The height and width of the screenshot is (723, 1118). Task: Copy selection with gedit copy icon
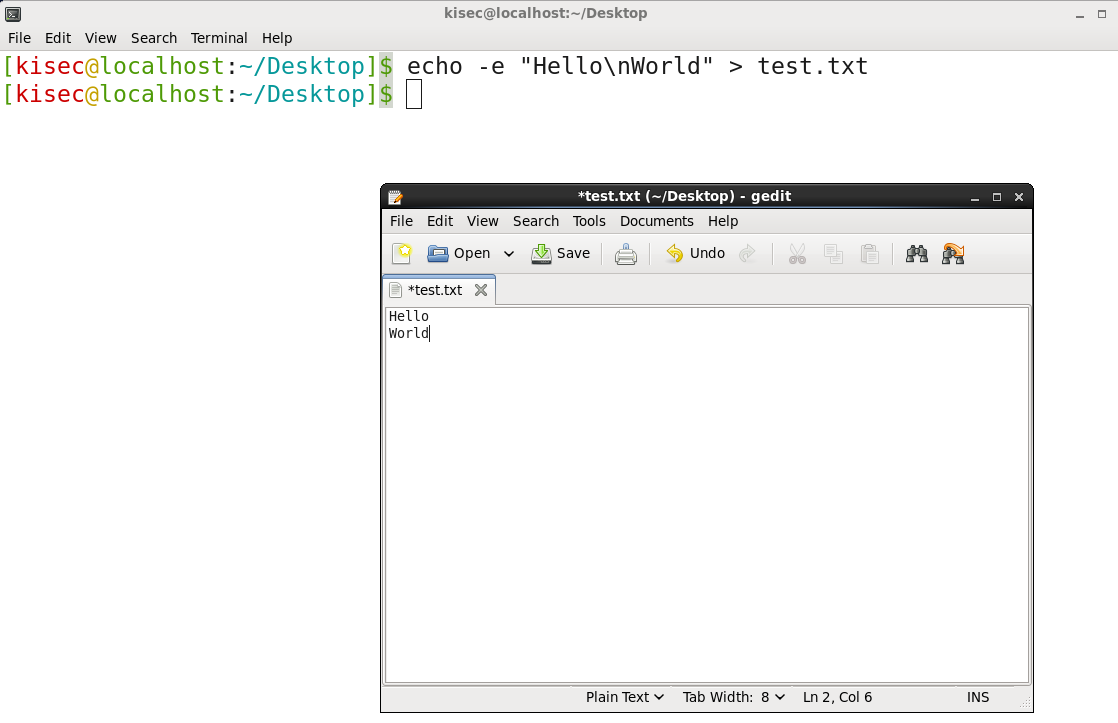pos(834,254)
